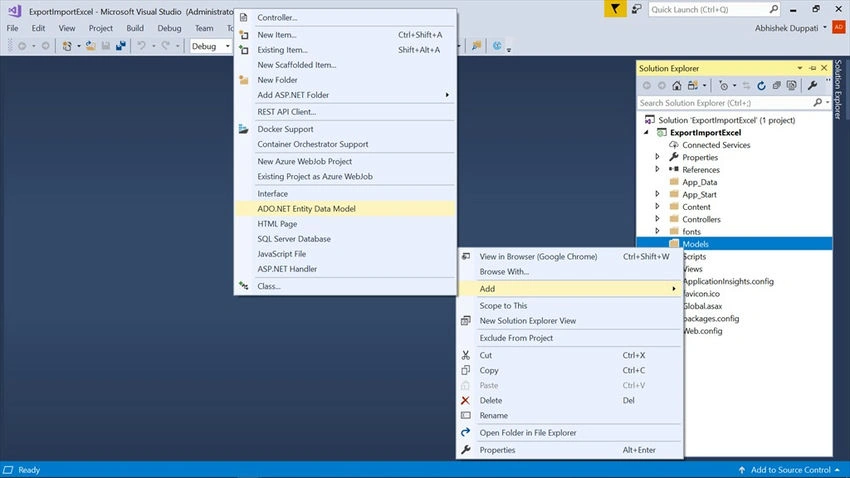Open user account dropdown next to Abhishek Duppati
This screenshot has height=478, width=850.
825,28
